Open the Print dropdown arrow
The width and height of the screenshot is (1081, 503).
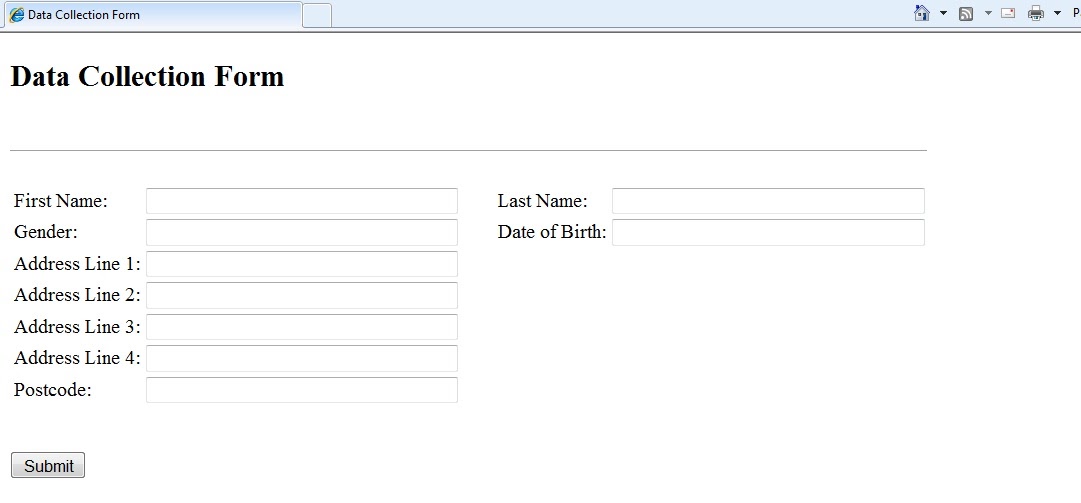tap(1058, 13)
